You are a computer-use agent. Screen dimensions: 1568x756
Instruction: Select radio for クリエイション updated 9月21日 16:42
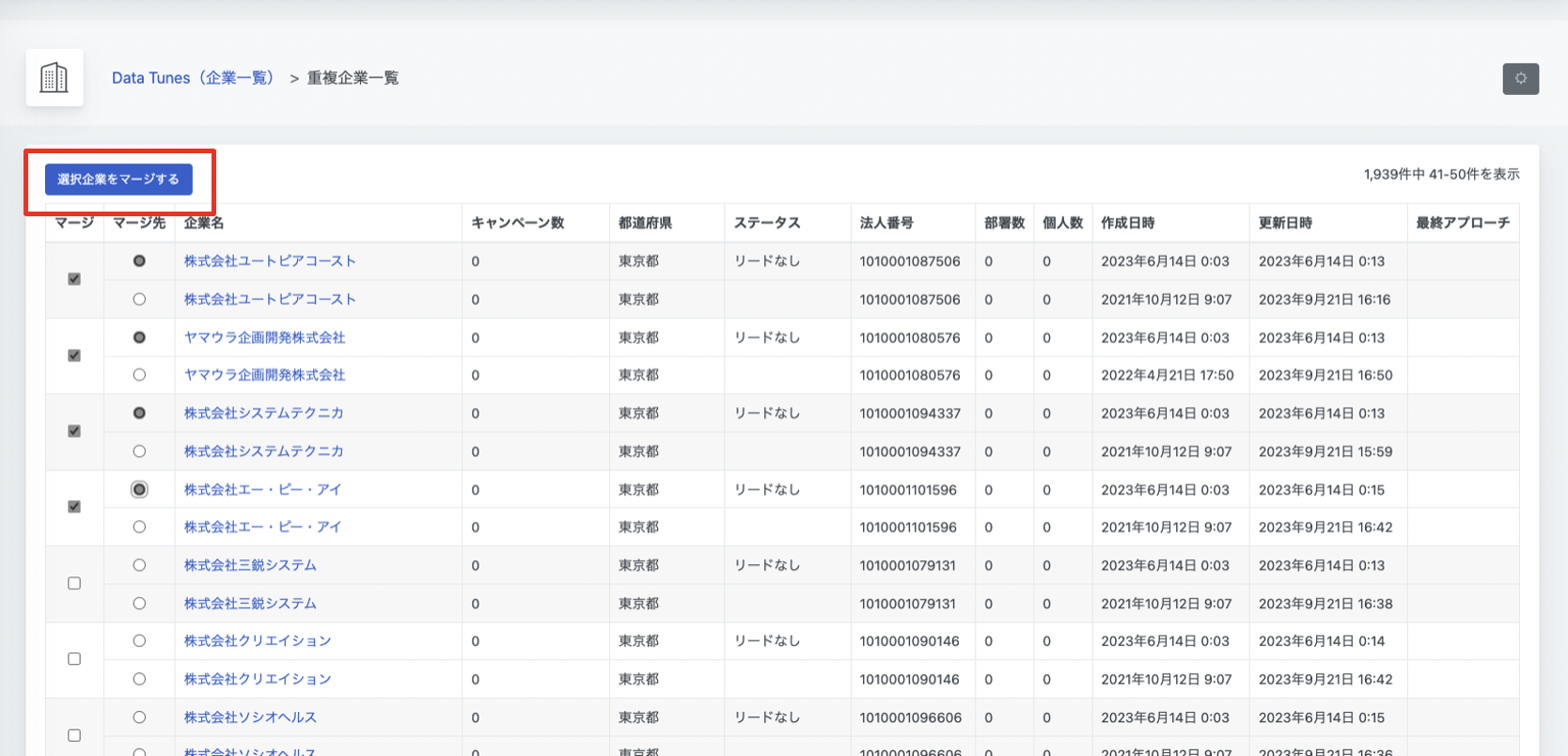(139, 679)
